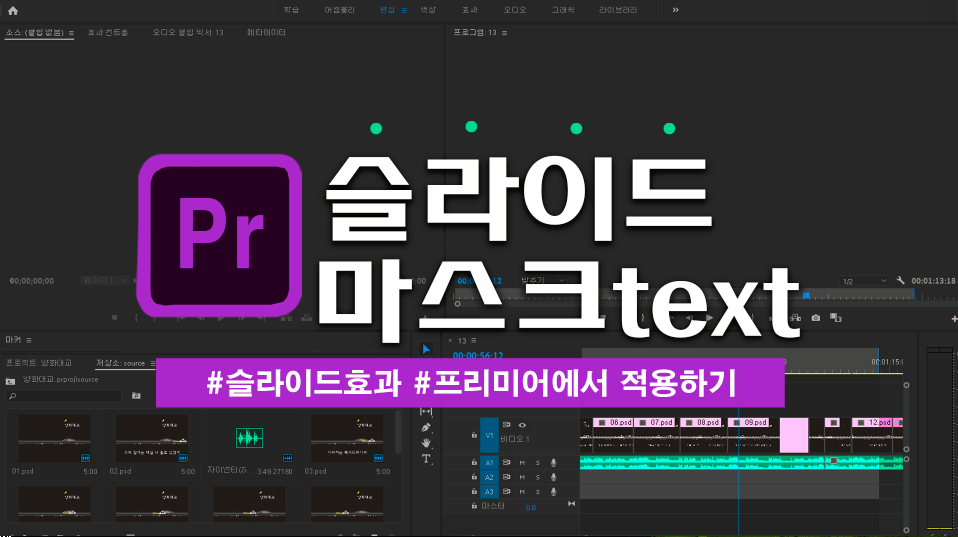Click the Export Frame camera icon

pyautogui.click(x=816, y=318)
